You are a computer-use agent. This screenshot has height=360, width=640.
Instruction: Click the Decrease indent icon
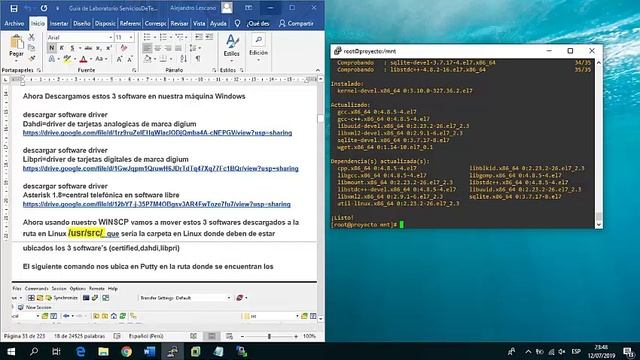(199, 37)
